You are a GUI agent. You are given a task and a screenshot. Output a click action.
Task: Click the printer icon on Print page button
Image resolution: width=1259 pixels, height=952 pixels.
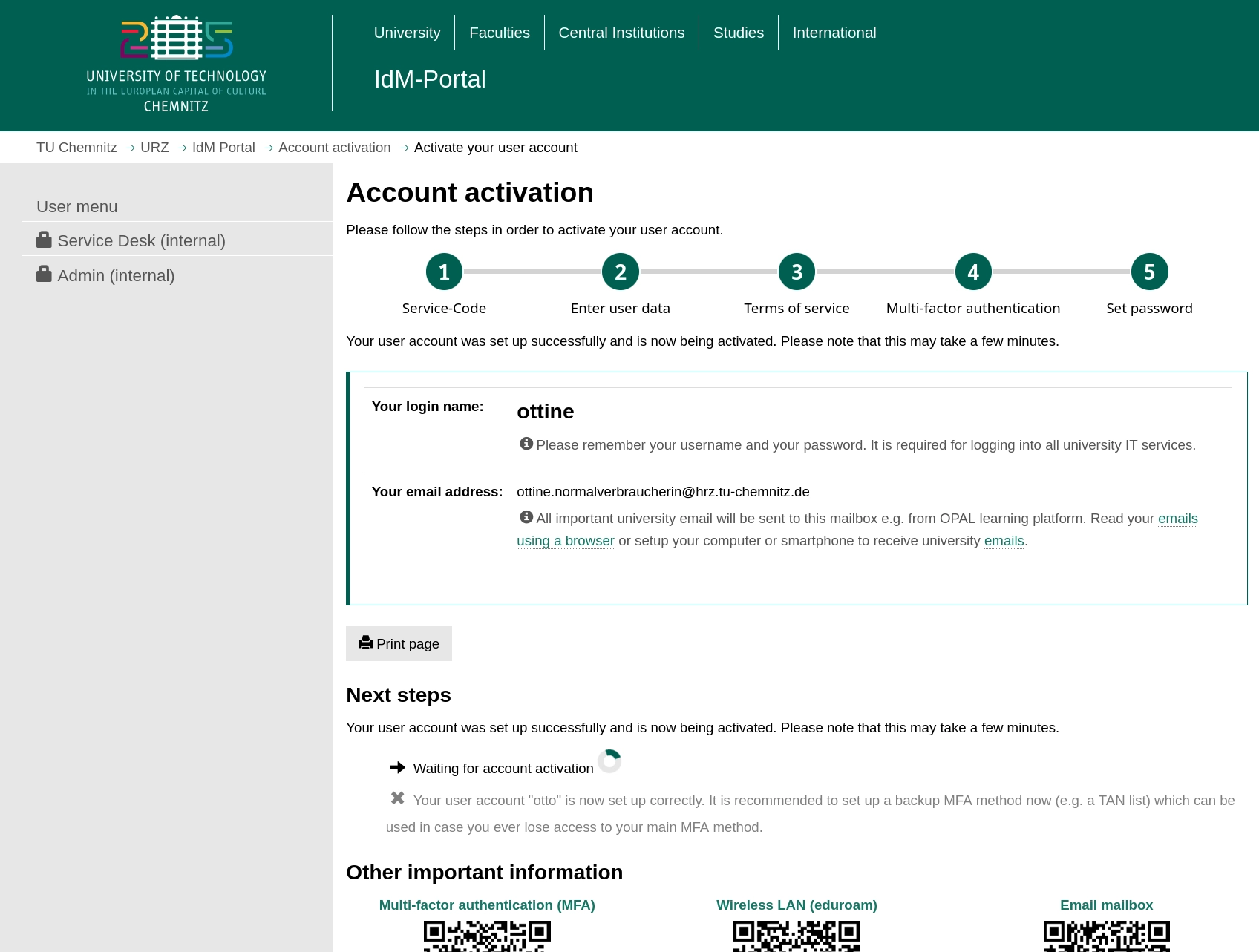coord(365,643)
